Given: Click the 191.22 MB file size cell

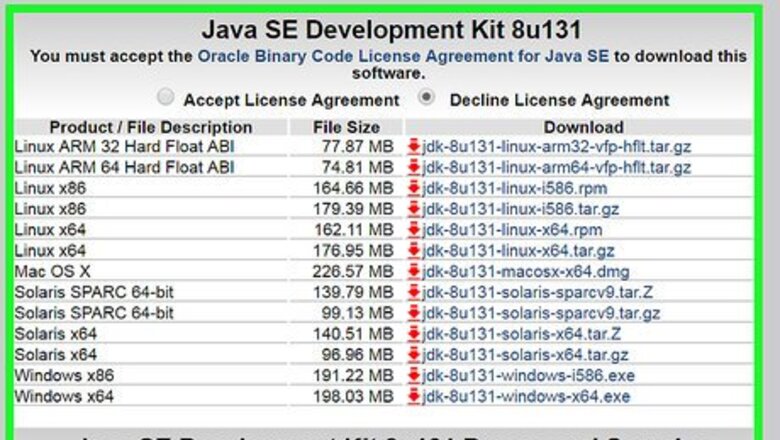Looking at the screenshot, I should (x=353, y=376).
